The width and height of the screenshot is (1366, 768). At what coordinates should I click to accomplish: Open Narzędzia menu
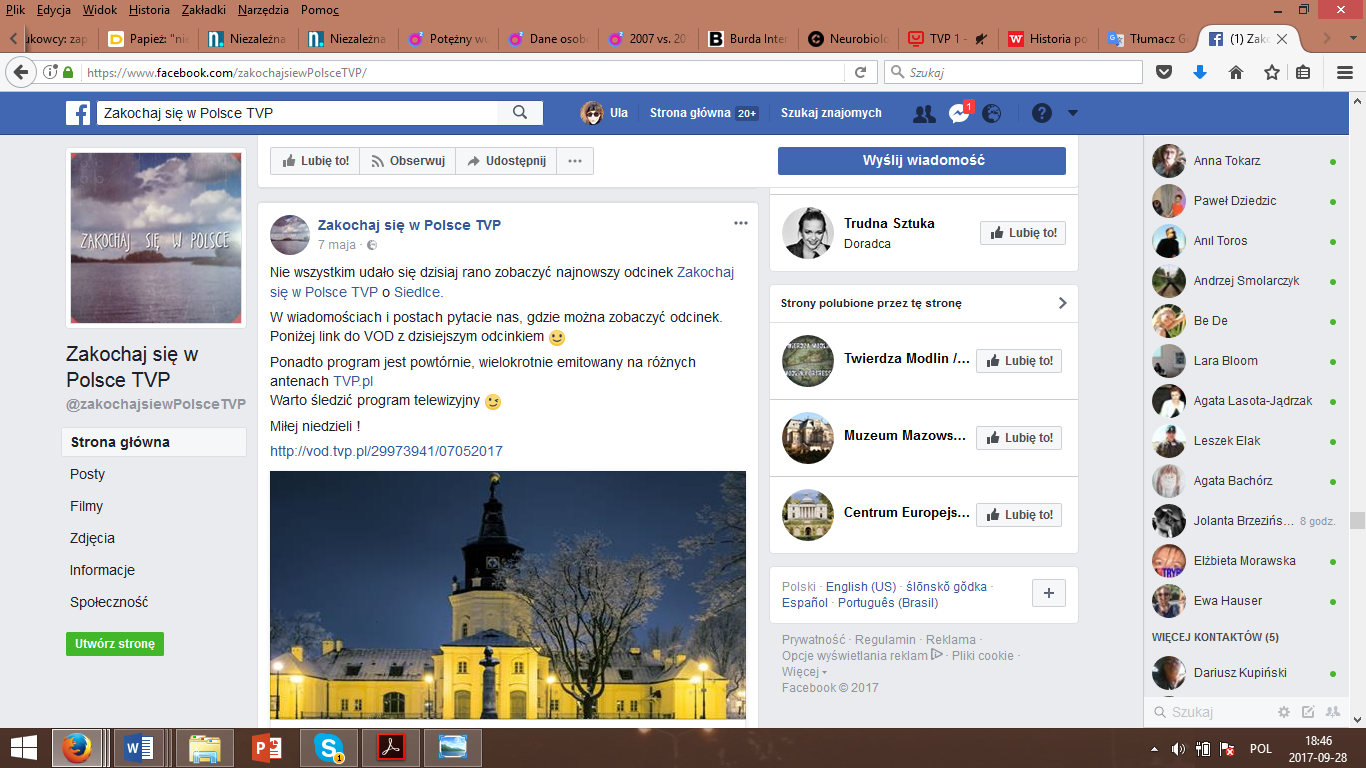[x=263, y=10]
